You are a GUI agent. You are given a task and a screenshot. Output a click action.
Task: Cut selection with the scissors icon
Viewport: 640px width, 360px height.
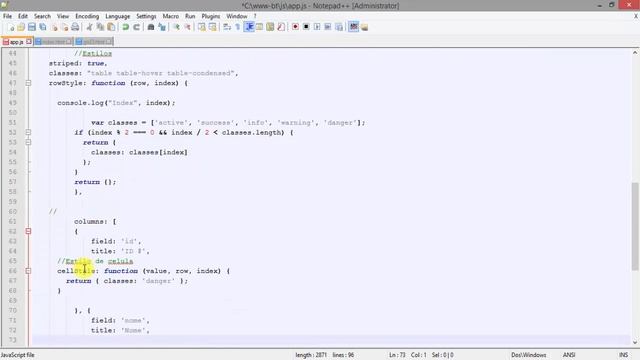pos(89,27)
